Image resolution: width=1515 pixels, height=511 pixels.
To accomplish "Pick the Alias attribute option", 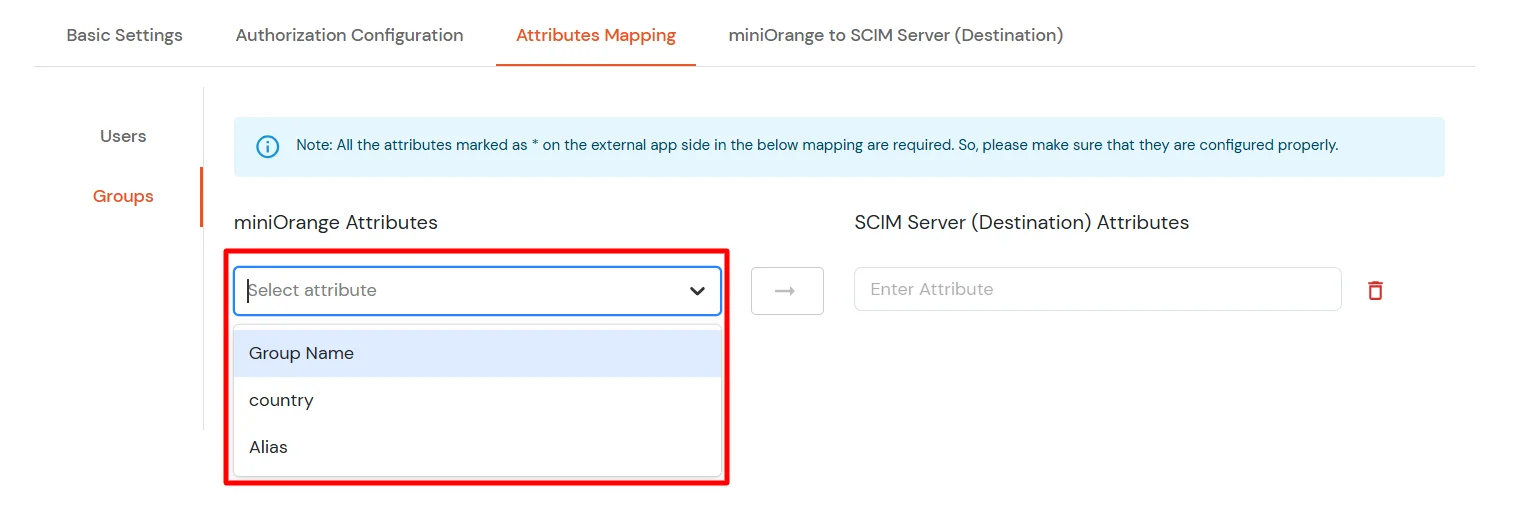I will point(477,447).
